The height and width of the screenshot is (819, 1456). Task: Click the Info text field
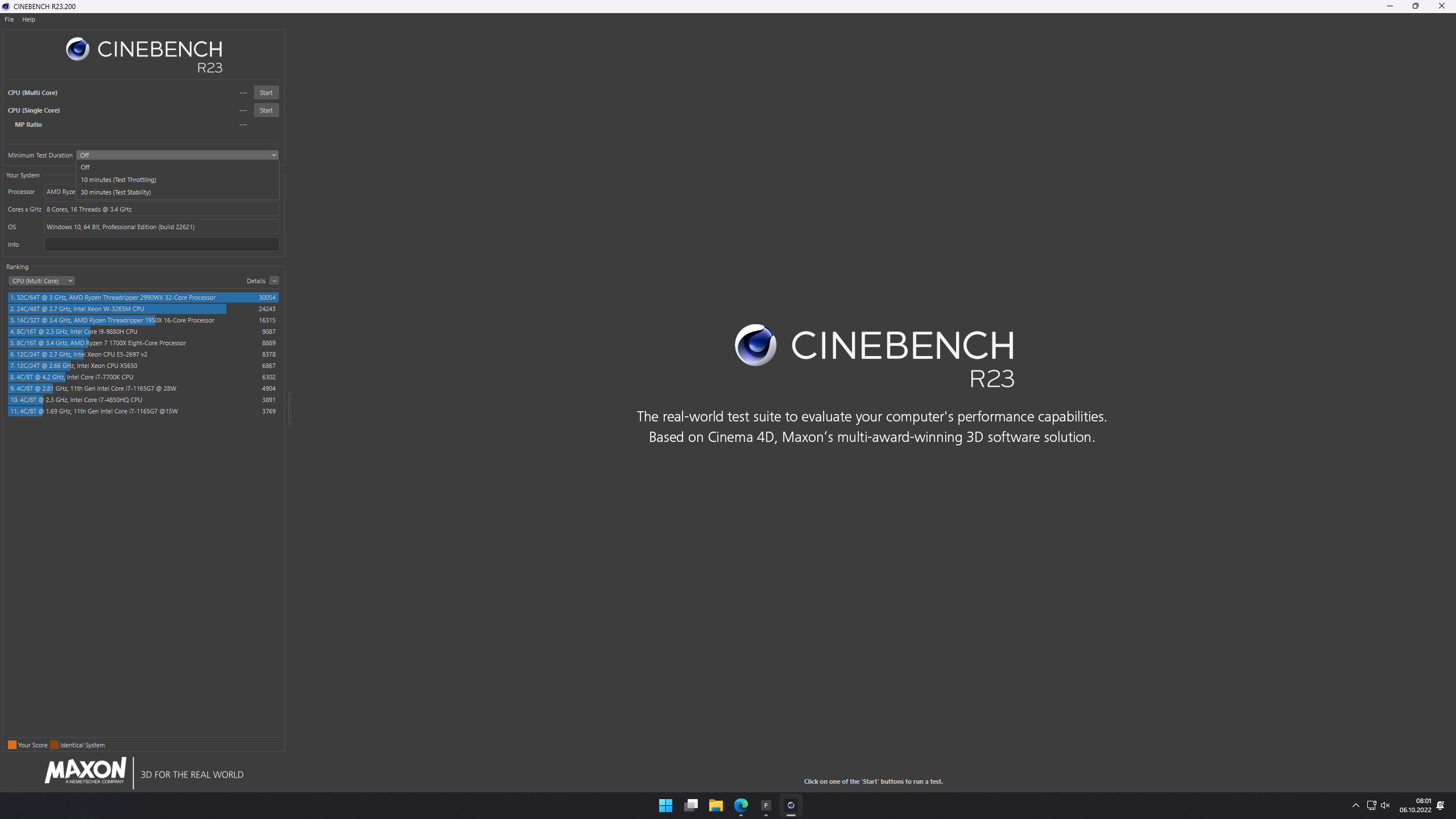pyautogui.click(x=162, y=245)
